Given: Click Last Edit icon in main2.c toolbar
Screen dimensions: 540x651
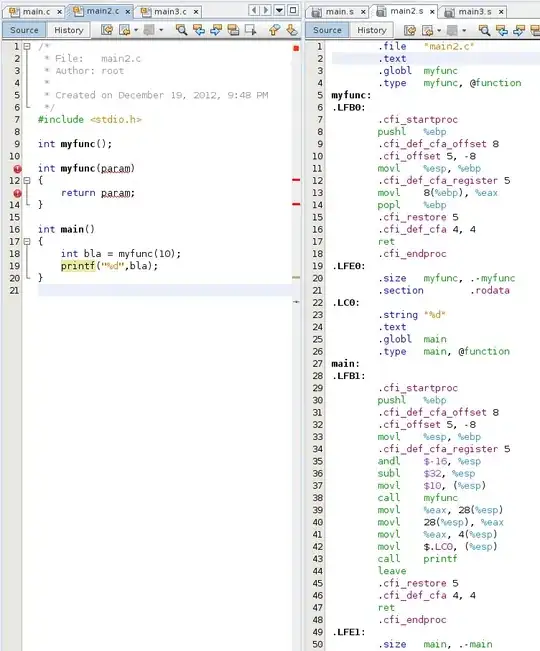Looking at the screenshot, I should click(x=107, y=30).
